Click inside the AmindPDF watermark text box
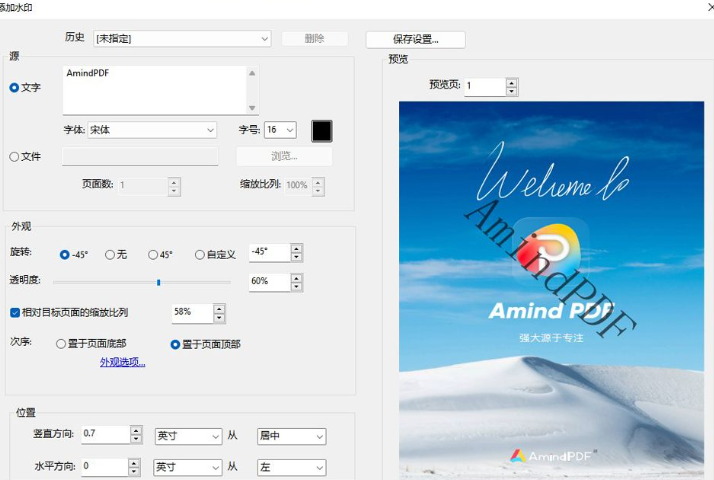The width and height of the screenshot is (714, 480). coord(155,90)
